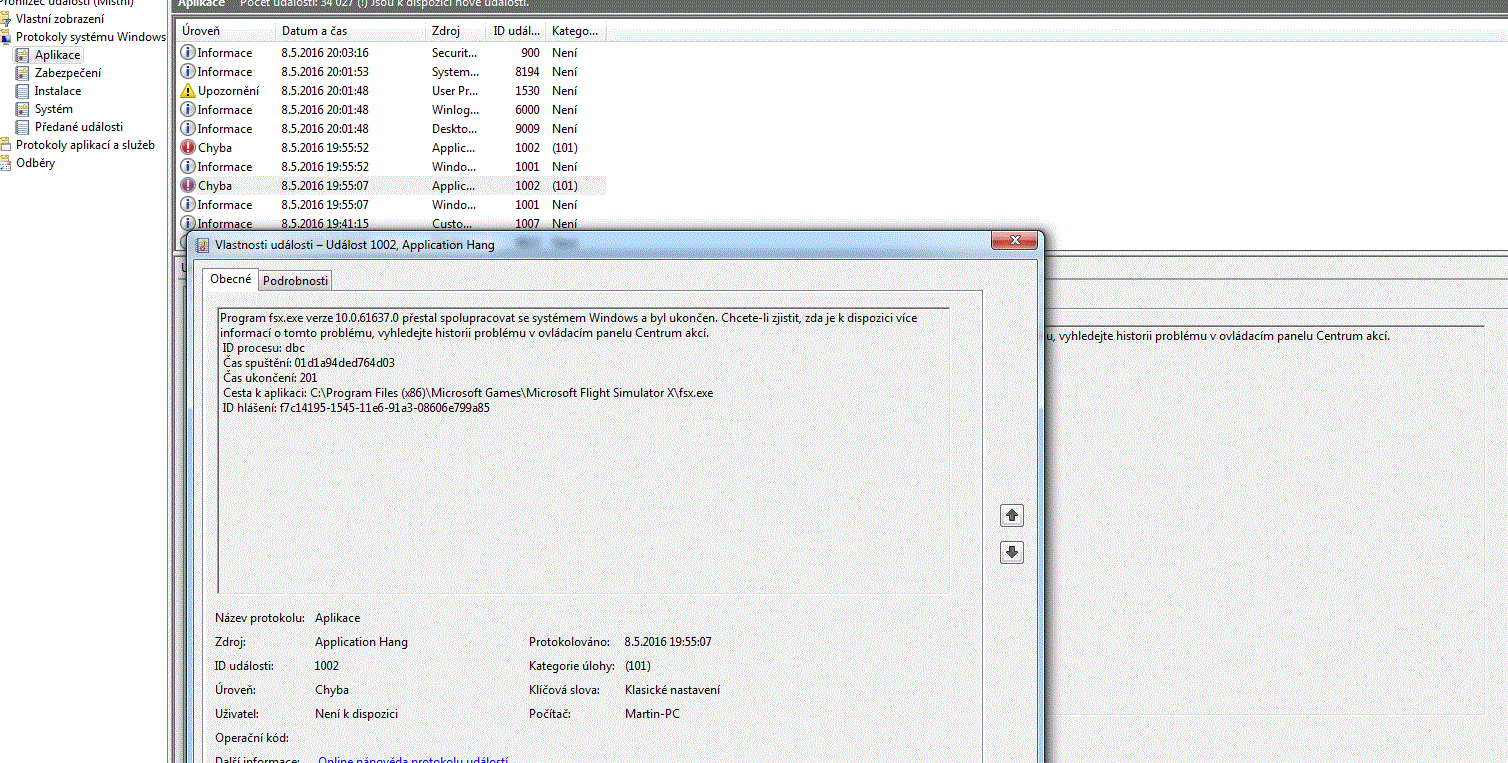The width and height of the screenshot is (1508, 763).
Task: Select the Instalace log entry
Action: [x=58, y=91]
